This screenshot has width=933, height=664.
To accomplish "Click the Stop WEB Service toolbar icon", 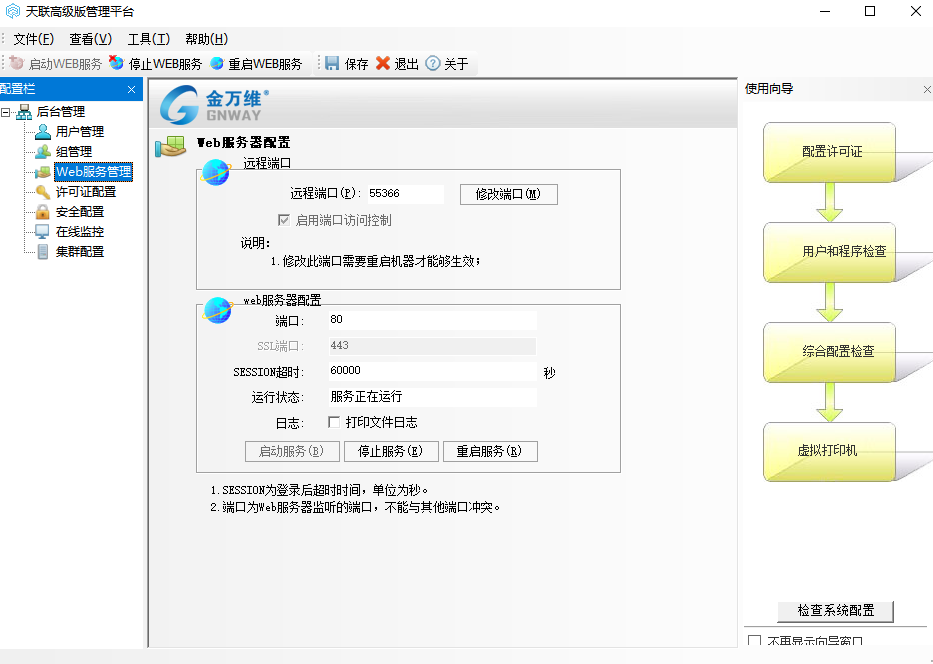I will 117,64.
